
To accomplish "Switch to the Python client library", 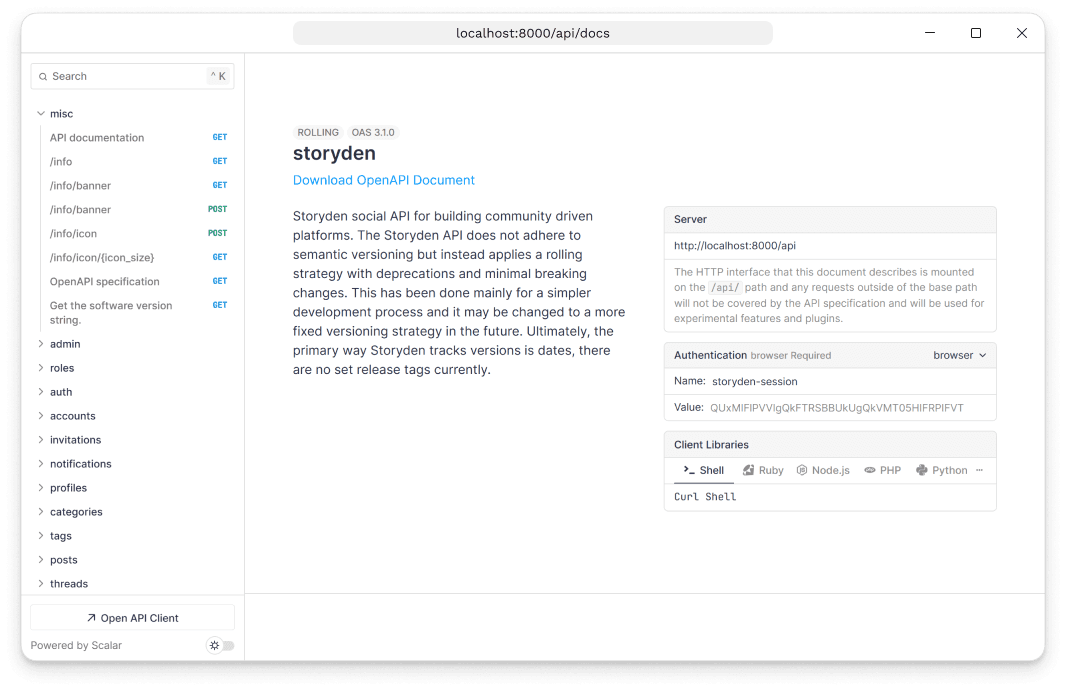I will point(941,470).
